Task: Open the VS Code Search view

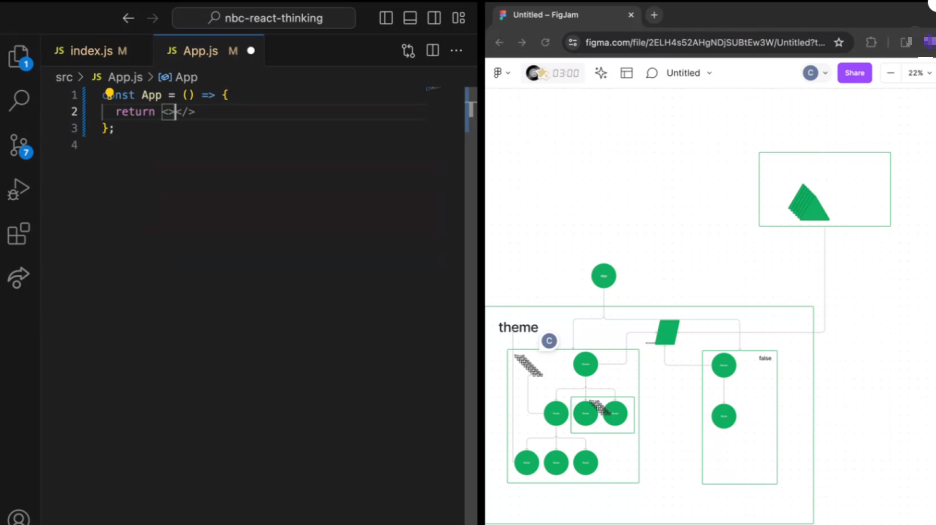Action: [x=19, y=100]
